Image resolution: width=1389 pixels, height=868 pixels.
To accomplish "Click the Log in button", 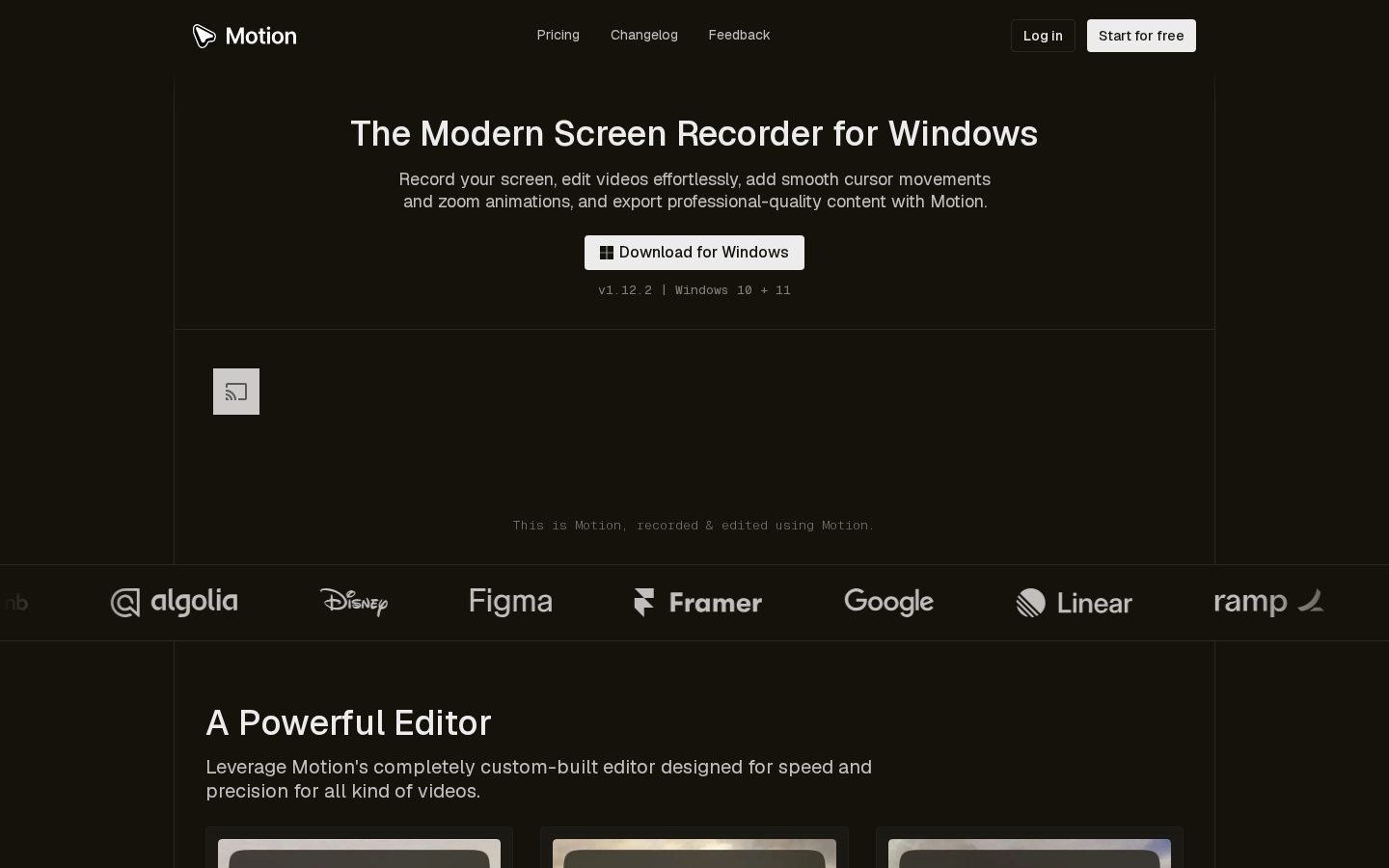I will 1043,36.
